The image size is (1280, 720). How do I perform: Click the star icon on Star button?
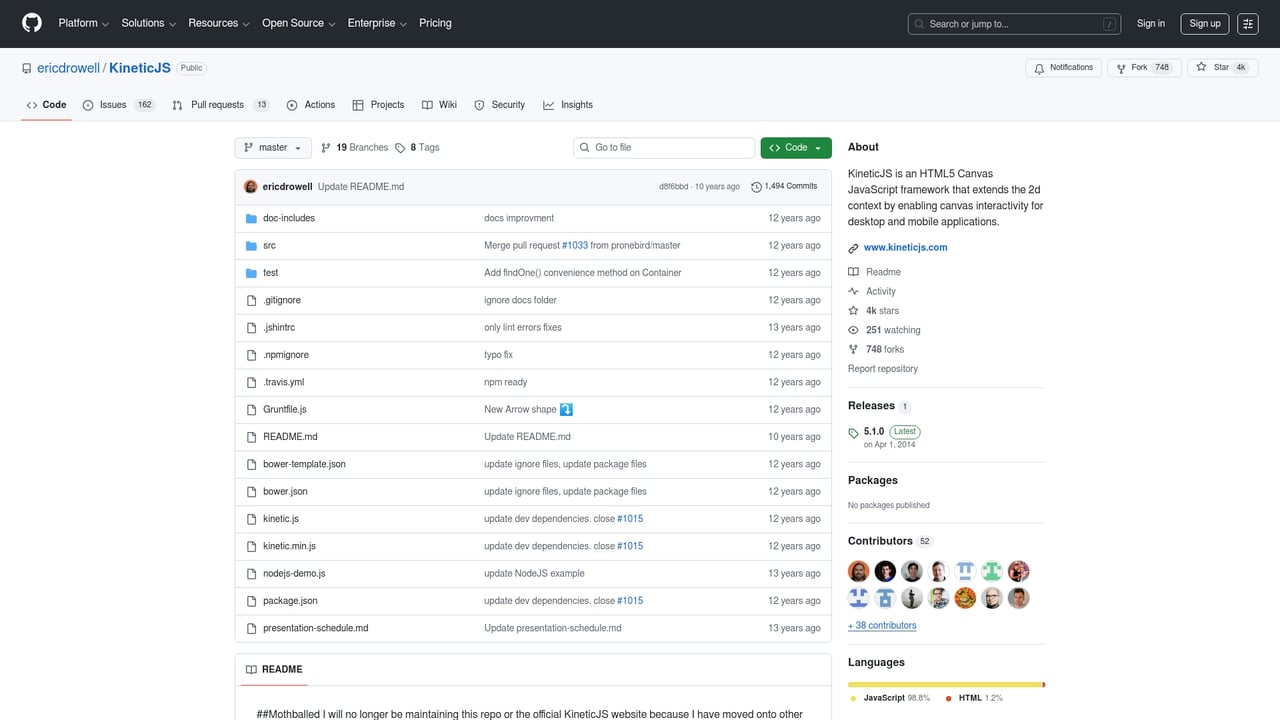point(1200,67)
